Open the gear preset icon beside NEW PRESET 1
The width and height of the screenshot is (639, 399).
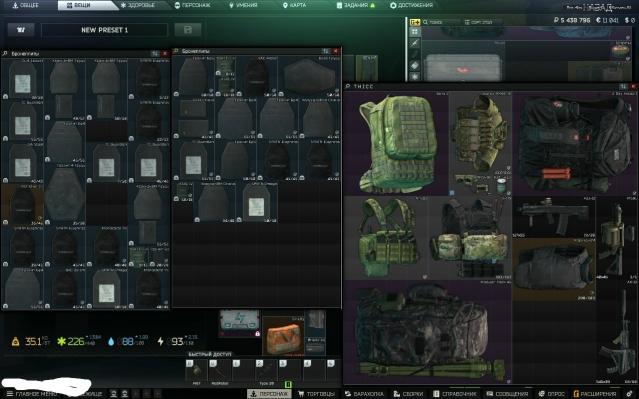[x=21, y=30]
